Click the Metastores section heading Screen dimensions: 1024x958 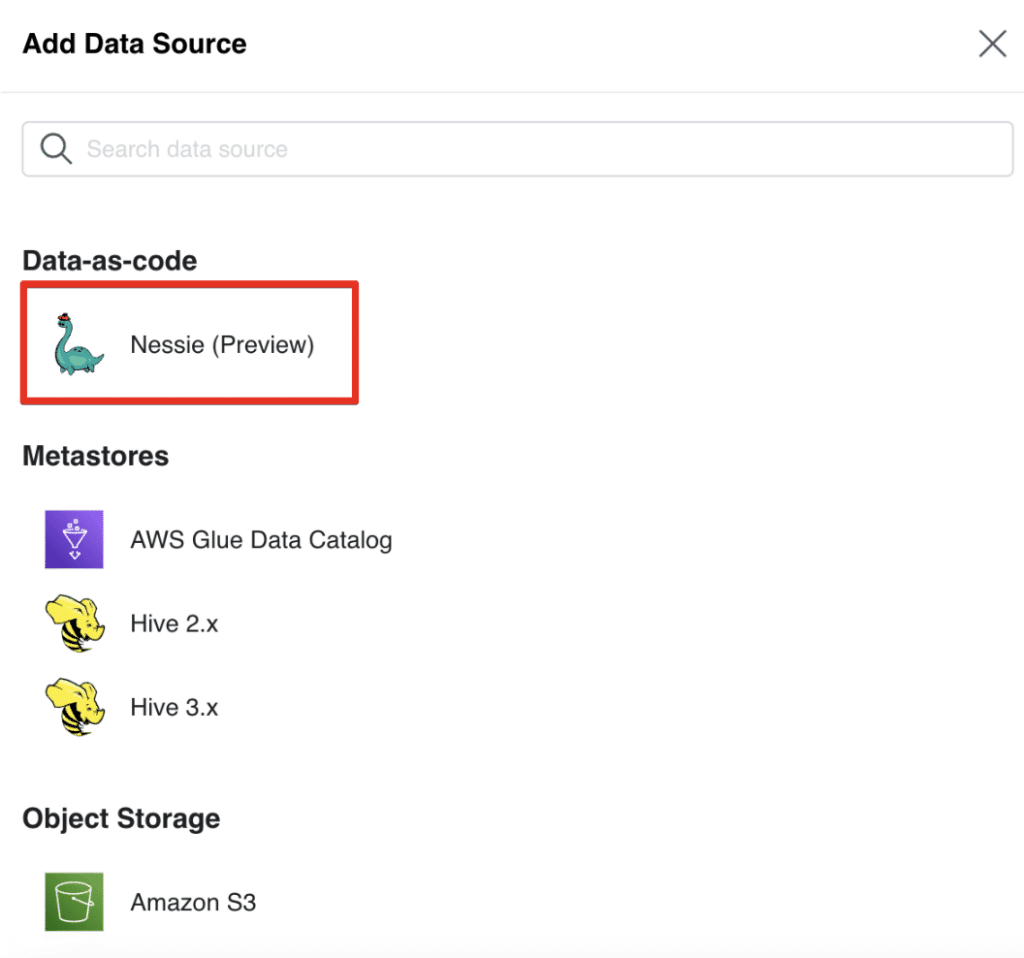click(96, 456)
